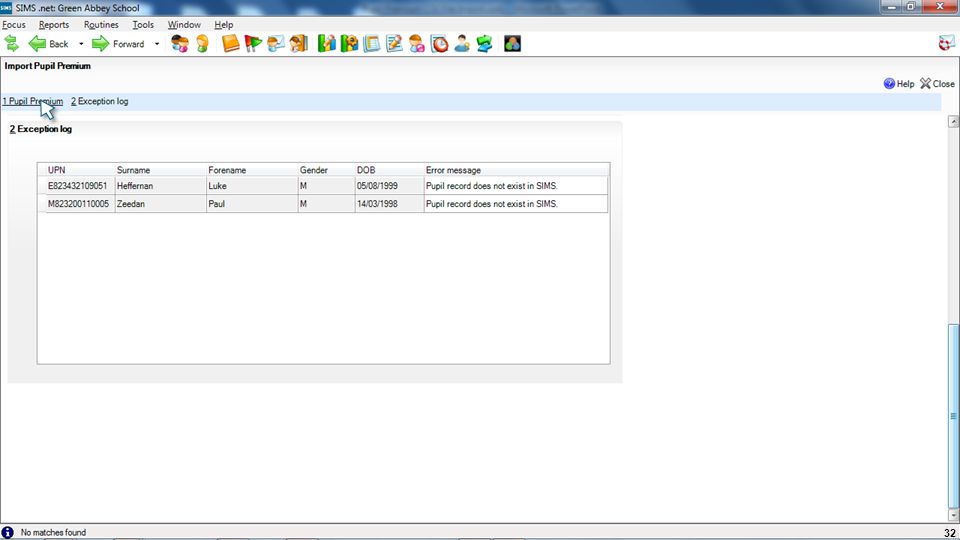Image resolution: width=960 pixels, height=540 pixels.
Task: Sort by the Surname column header
Action: click(160, 170)
